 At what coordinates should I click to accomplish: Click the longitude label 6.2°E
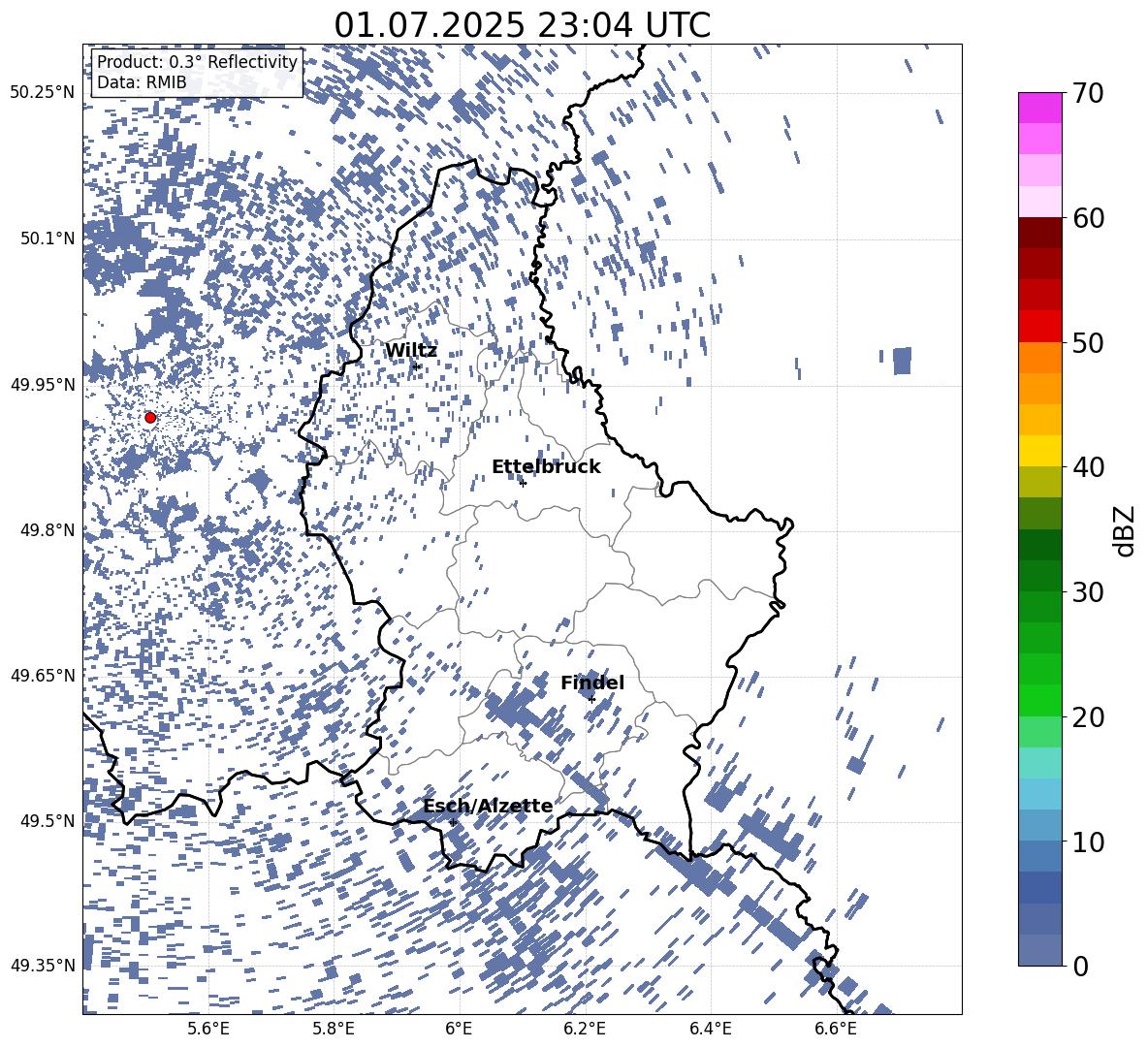click(x=585, y=1029)
